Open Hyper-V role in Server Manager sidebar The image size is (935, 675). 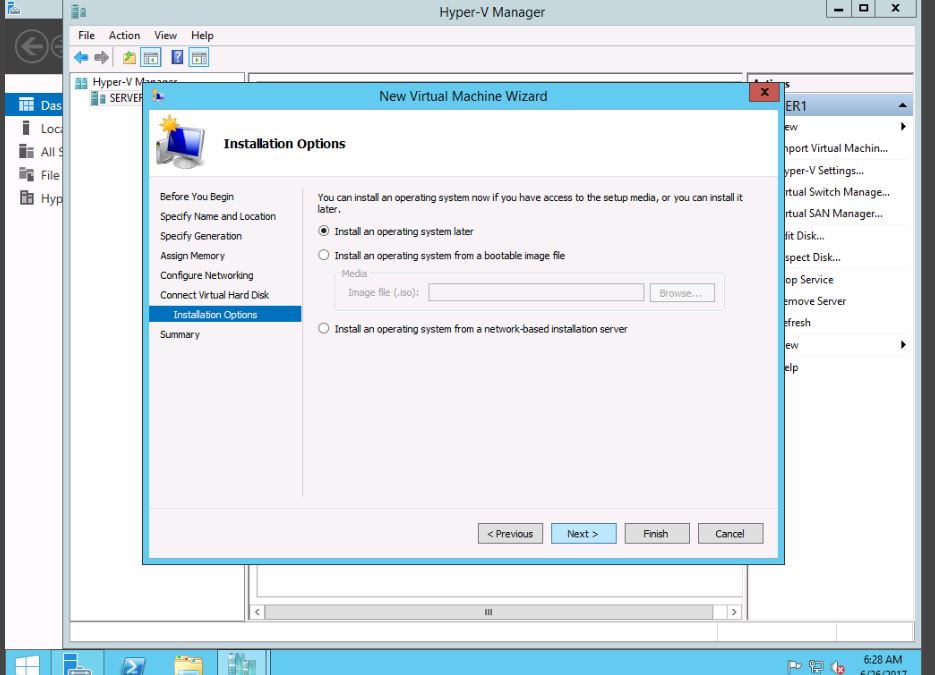click(x=34, y=198)
